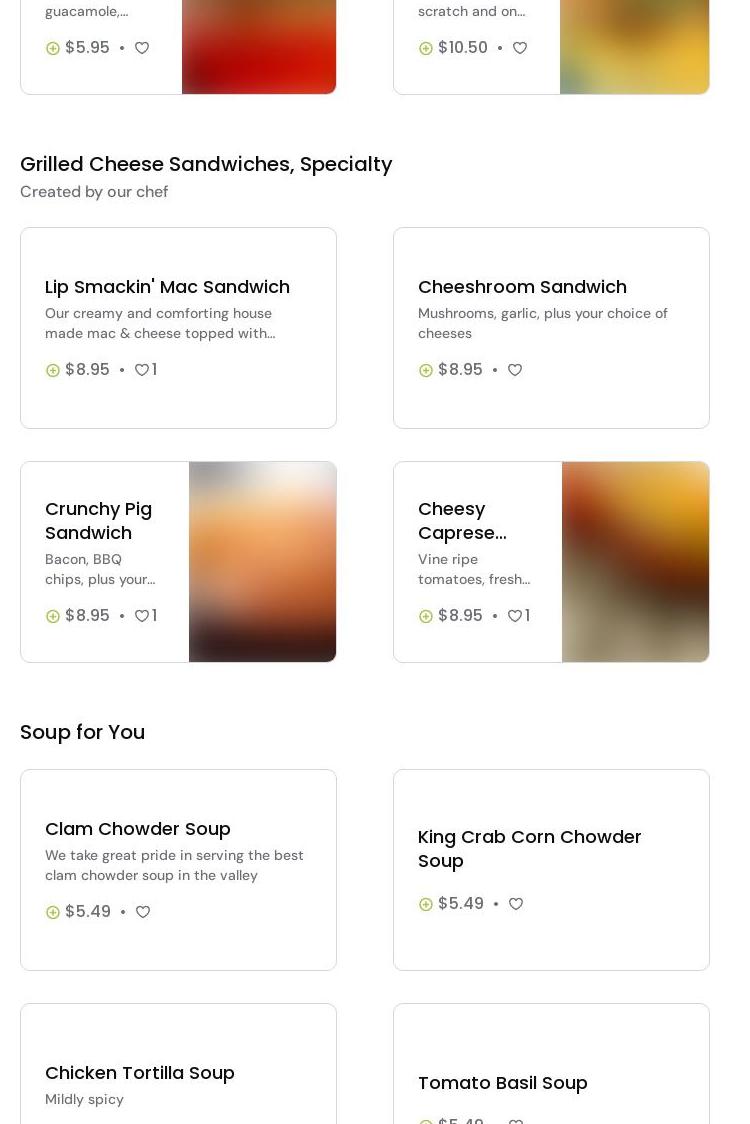750x1124 pixels.
Task: Add Crunchy Pig Sandwich to cart
Action: click(53, 616)
